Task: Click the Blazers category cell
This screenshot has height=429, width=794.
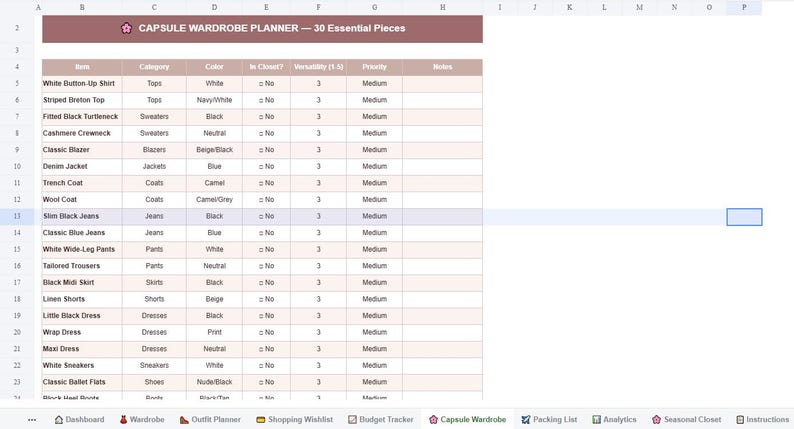Action: tap(154, 150)
